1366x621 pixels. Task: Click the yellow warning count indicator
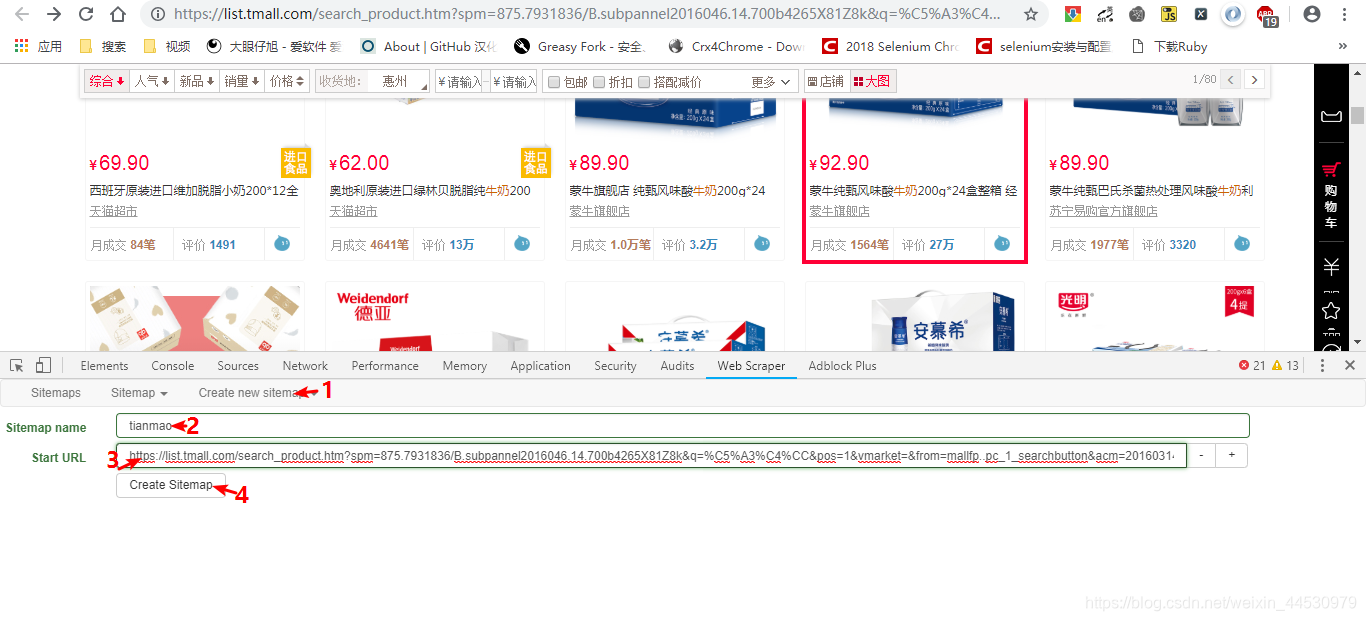click(x=1285, y=365)
